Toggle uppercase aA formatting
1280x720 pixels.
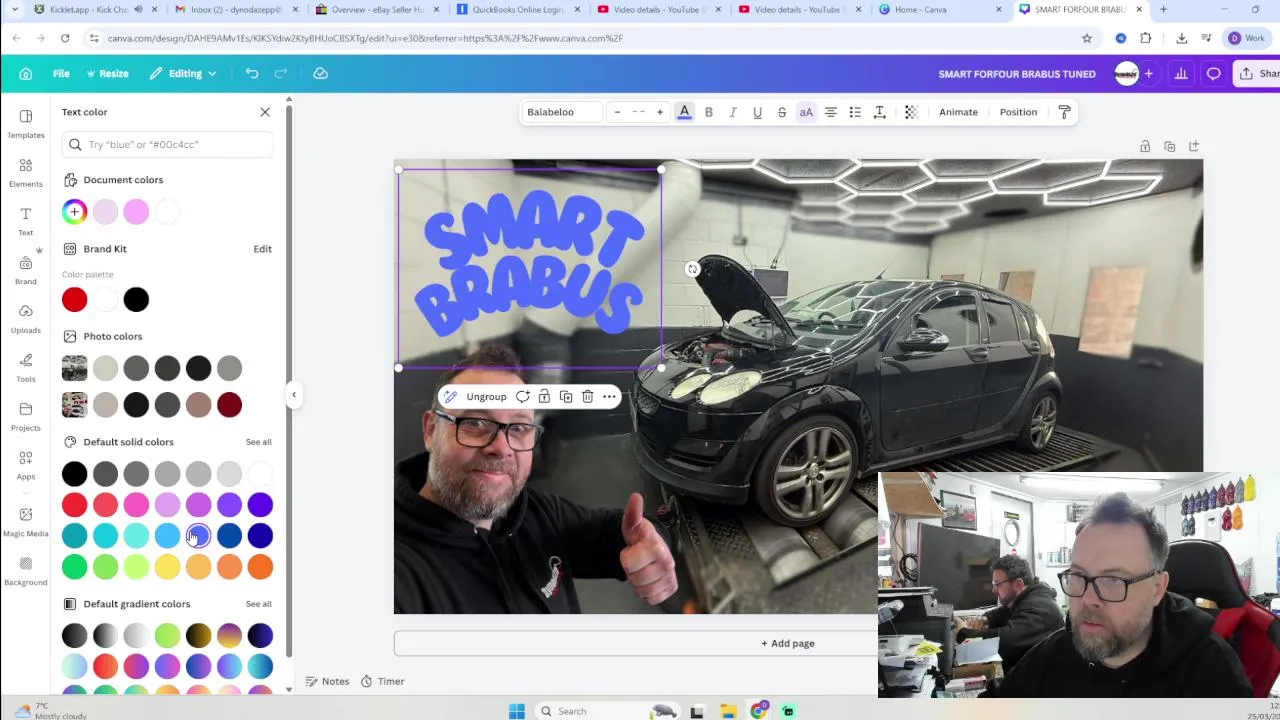(x=806, y=112)
